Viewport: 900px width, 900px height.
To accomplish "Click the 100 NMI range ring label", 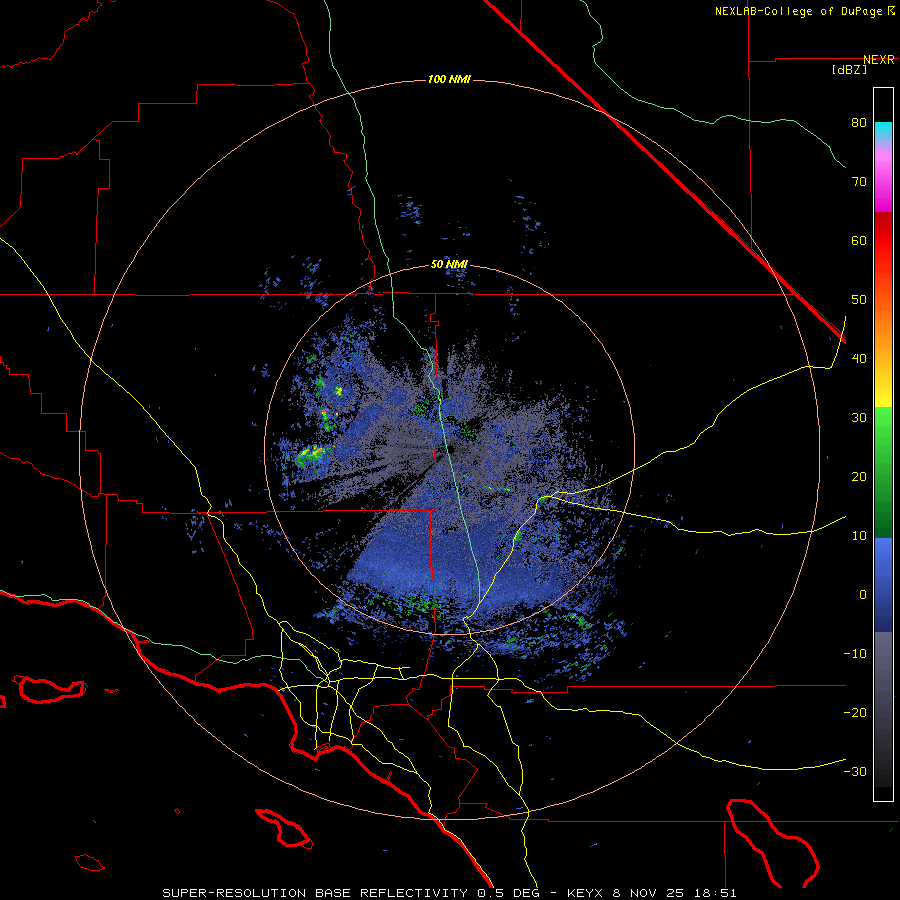I will [449, 79].
